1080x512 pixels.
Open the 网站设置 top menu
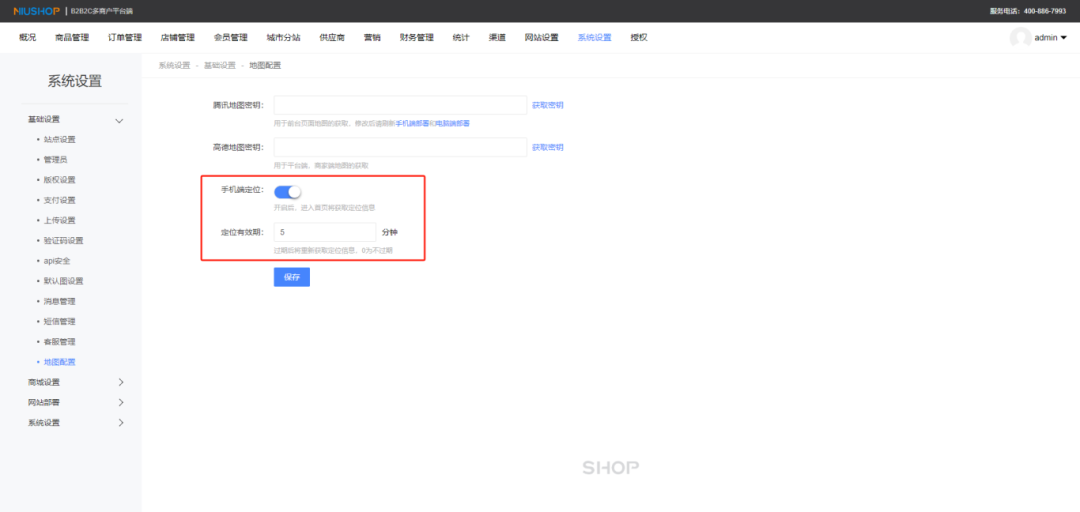pos(541,38)
